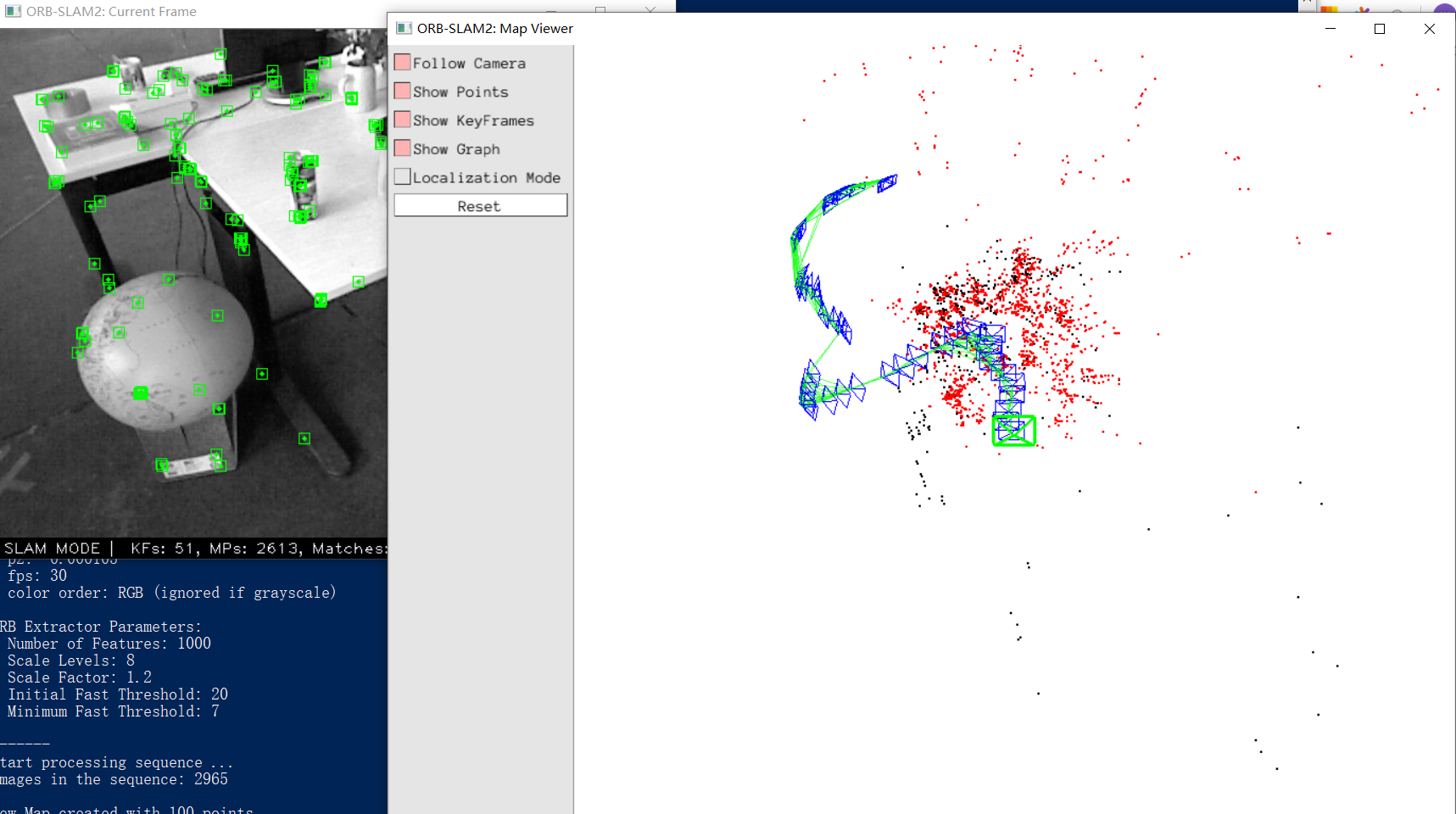Click 'Scale Levels: 8' console line

(x=71, y=661)
